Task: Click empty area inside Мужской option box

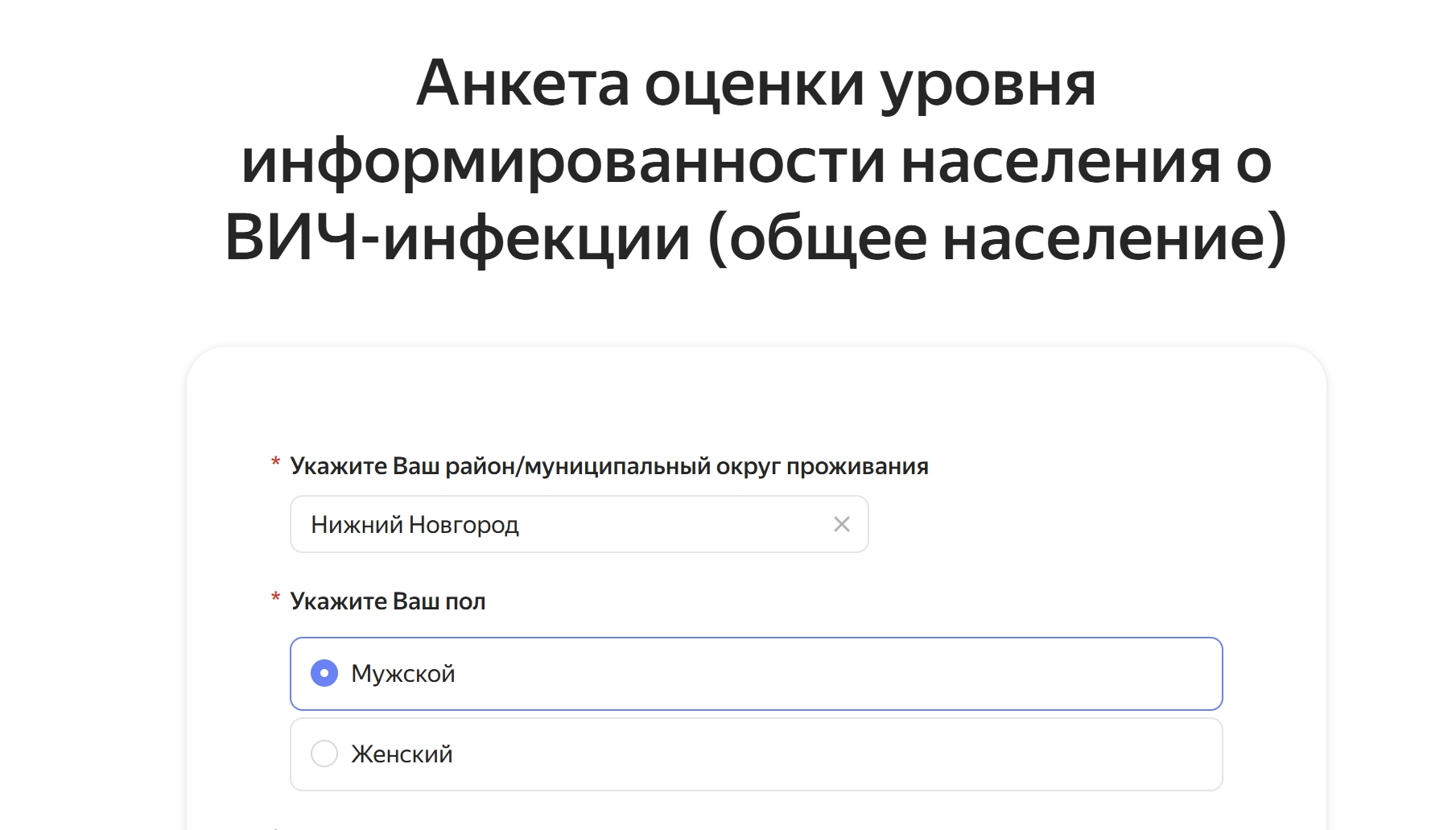Action: (x=805, y=674)
